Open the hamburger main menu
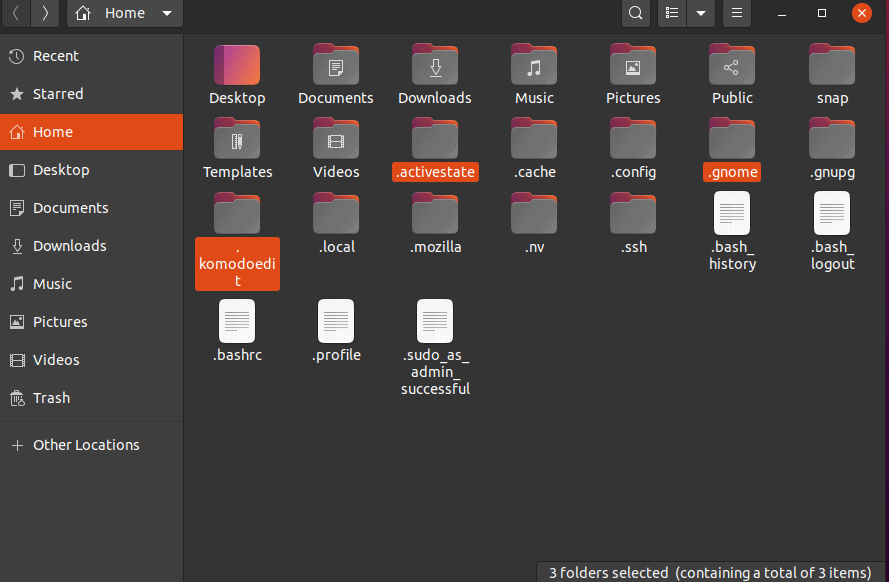 pos(737,14)
